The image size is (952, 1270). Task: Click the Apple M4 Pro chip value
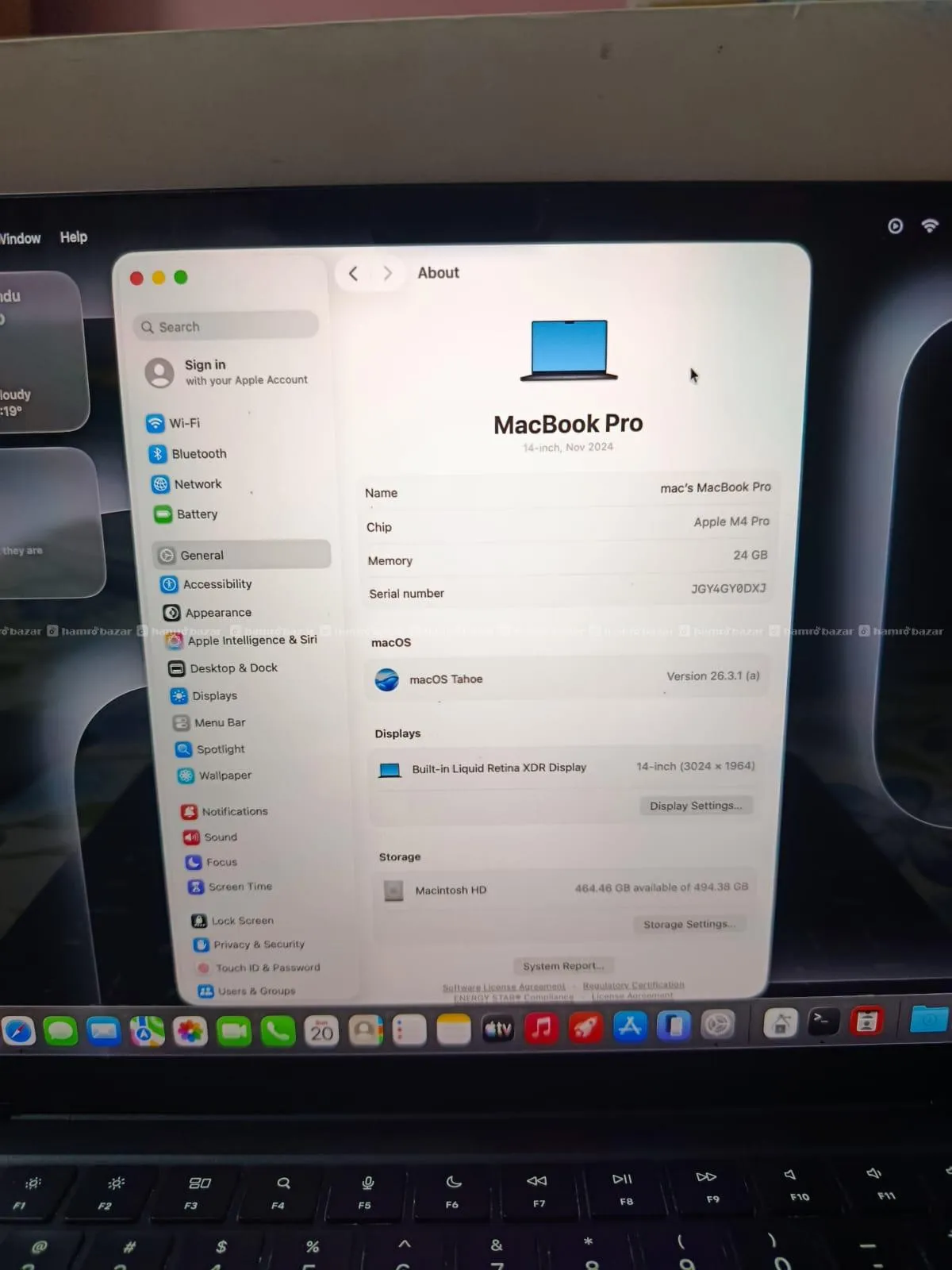click(731, 521)
